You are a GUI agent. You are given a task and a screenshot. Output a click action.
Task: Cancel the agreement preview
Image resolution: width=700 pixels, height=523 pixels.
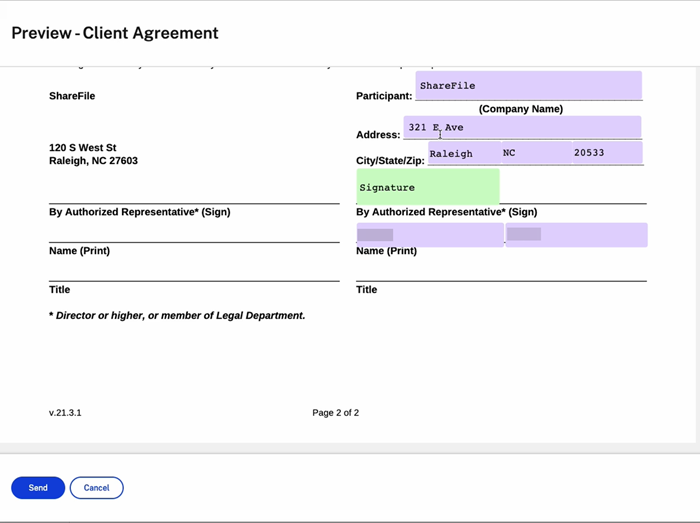point(96,488)
